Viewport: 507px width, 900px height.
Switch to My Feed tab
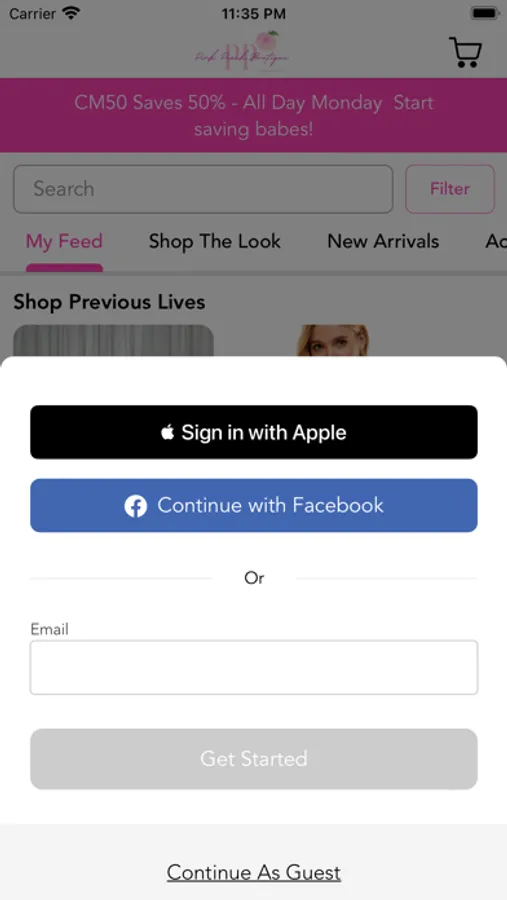(x=64, y=242)
